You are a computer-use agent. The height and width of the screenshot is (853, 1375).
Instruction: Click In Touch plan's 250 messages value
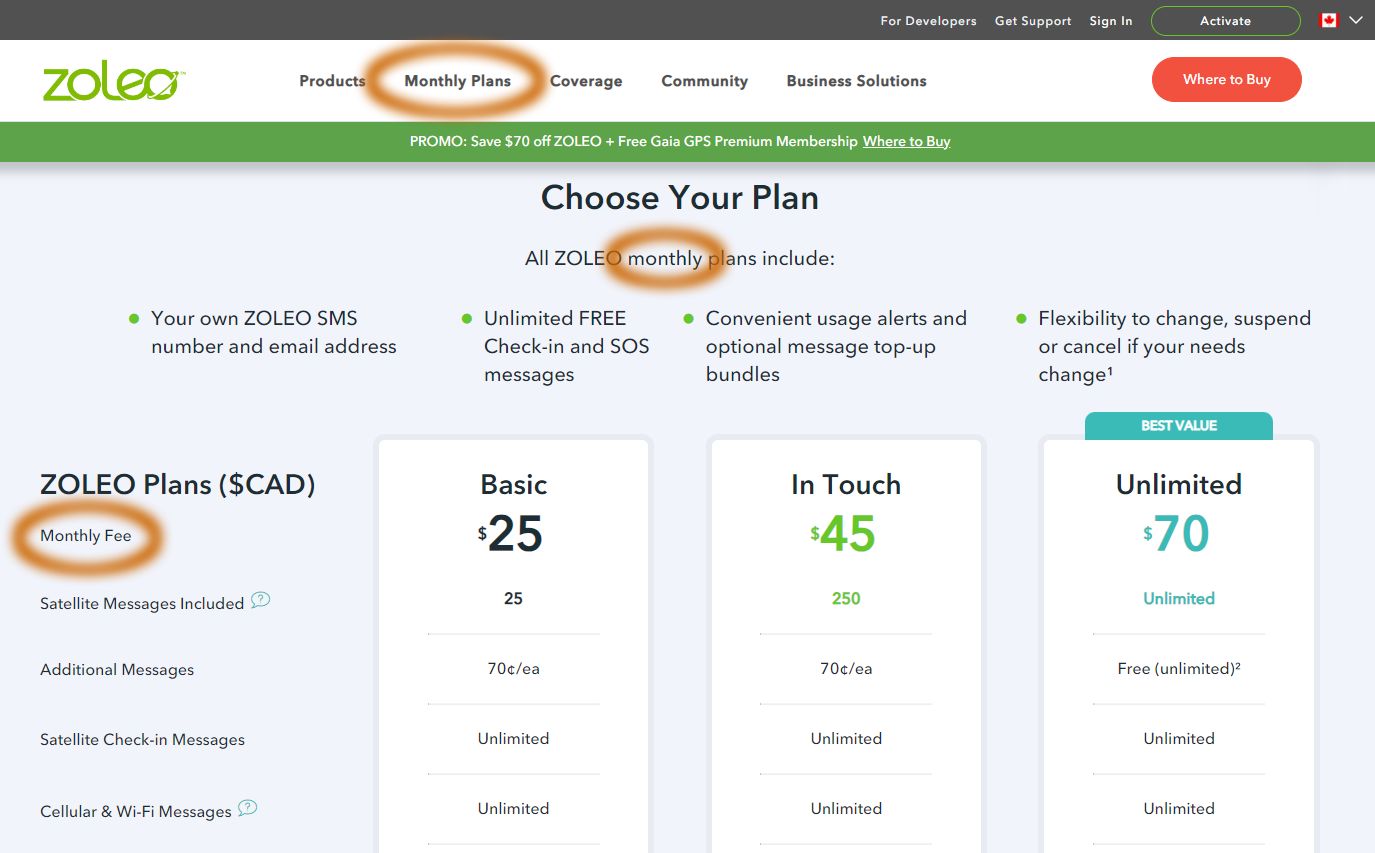click(846, 599)
